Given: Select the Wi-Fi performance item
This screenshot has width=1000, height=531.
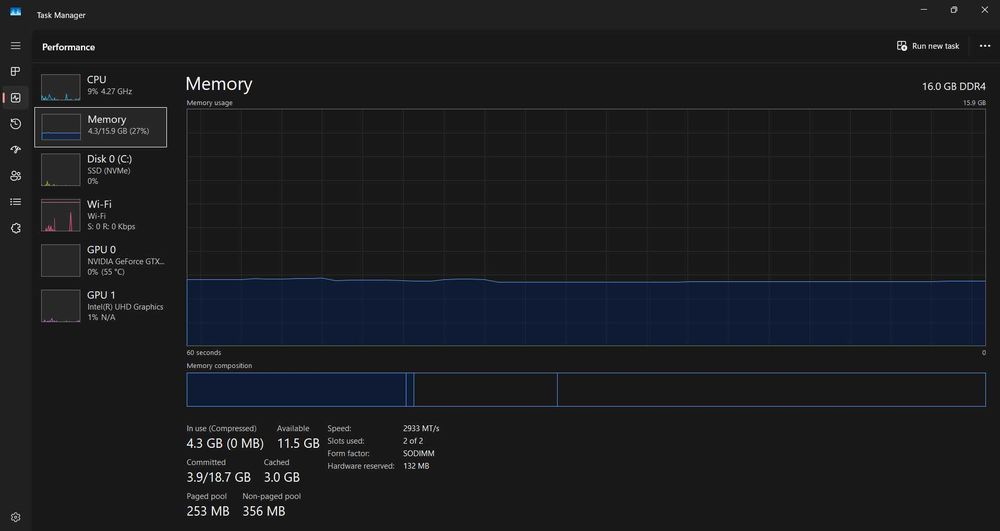Looking at the screenshot, I should tap(101, 215).
